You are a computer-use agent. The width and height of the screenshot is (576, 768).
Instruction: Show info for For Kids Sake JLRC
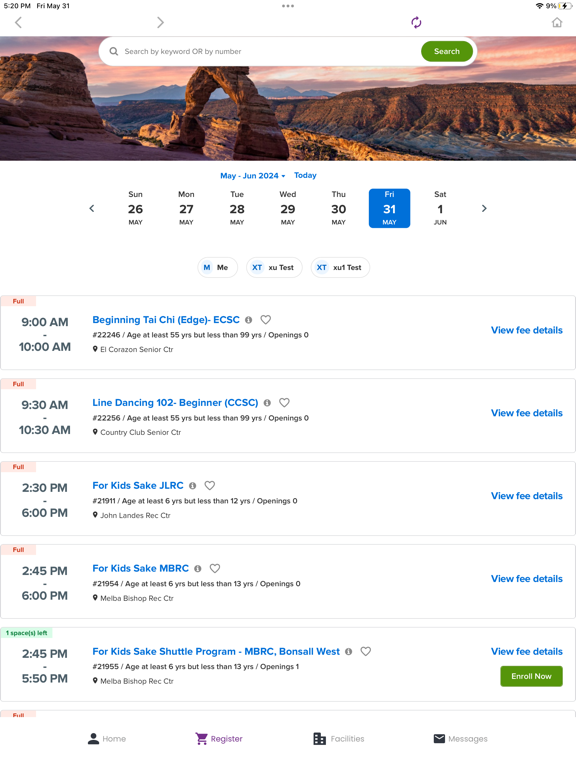click(192, 486)
